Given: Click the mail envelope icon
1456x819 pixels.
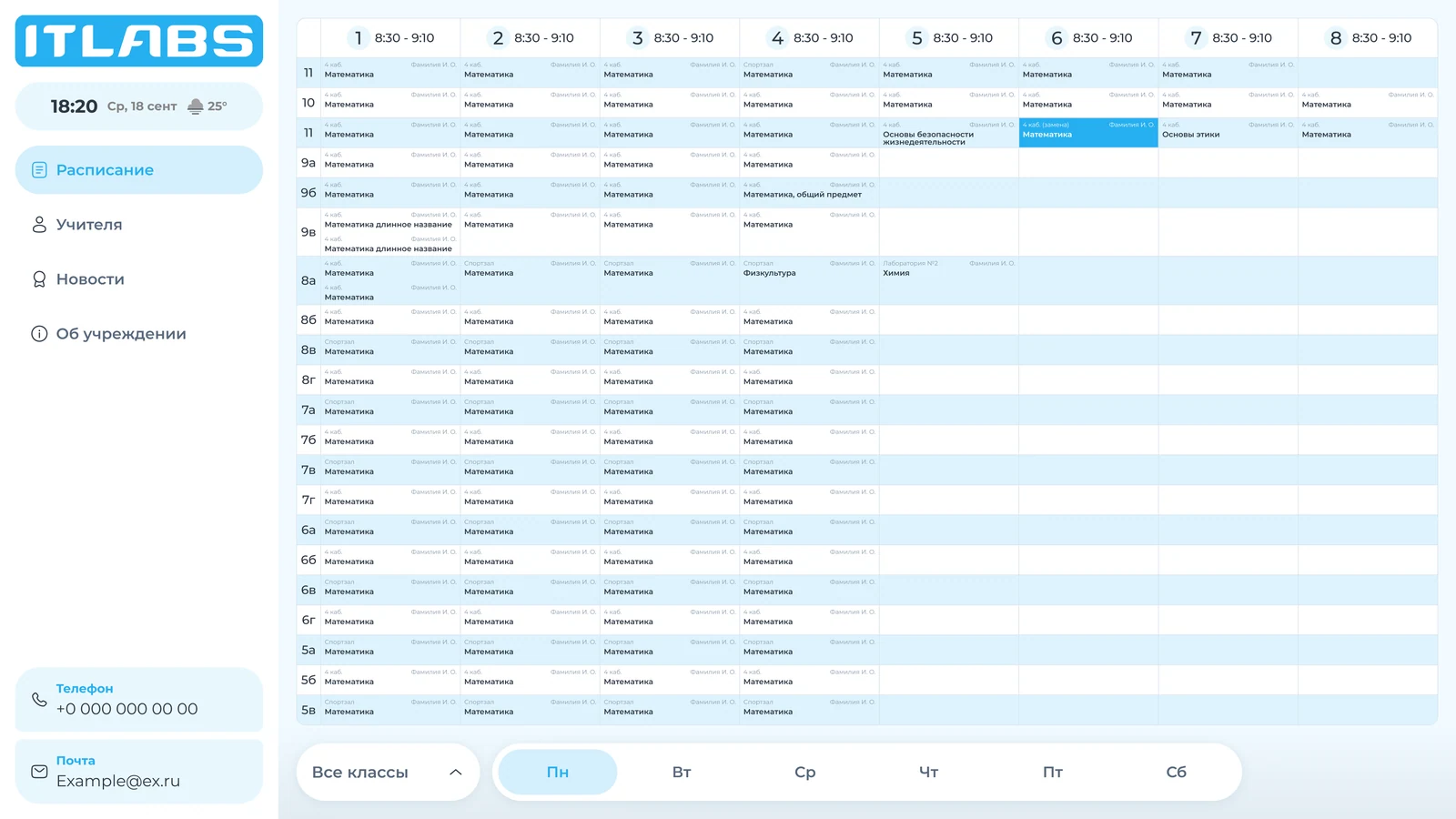Looking at the screenshot, I should tap(39, 772).
